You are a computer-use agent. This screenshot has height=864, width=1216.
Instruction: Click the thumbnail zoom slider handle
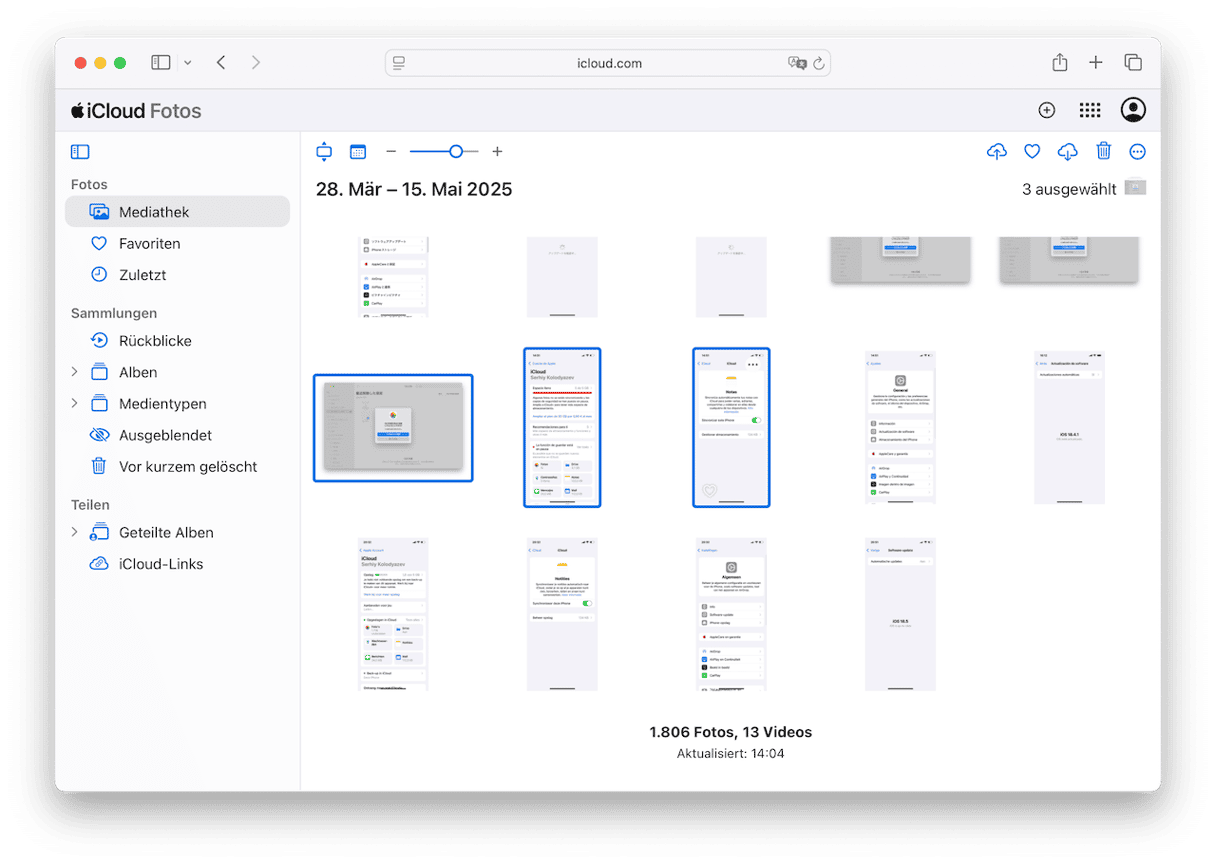coord(456,152)
